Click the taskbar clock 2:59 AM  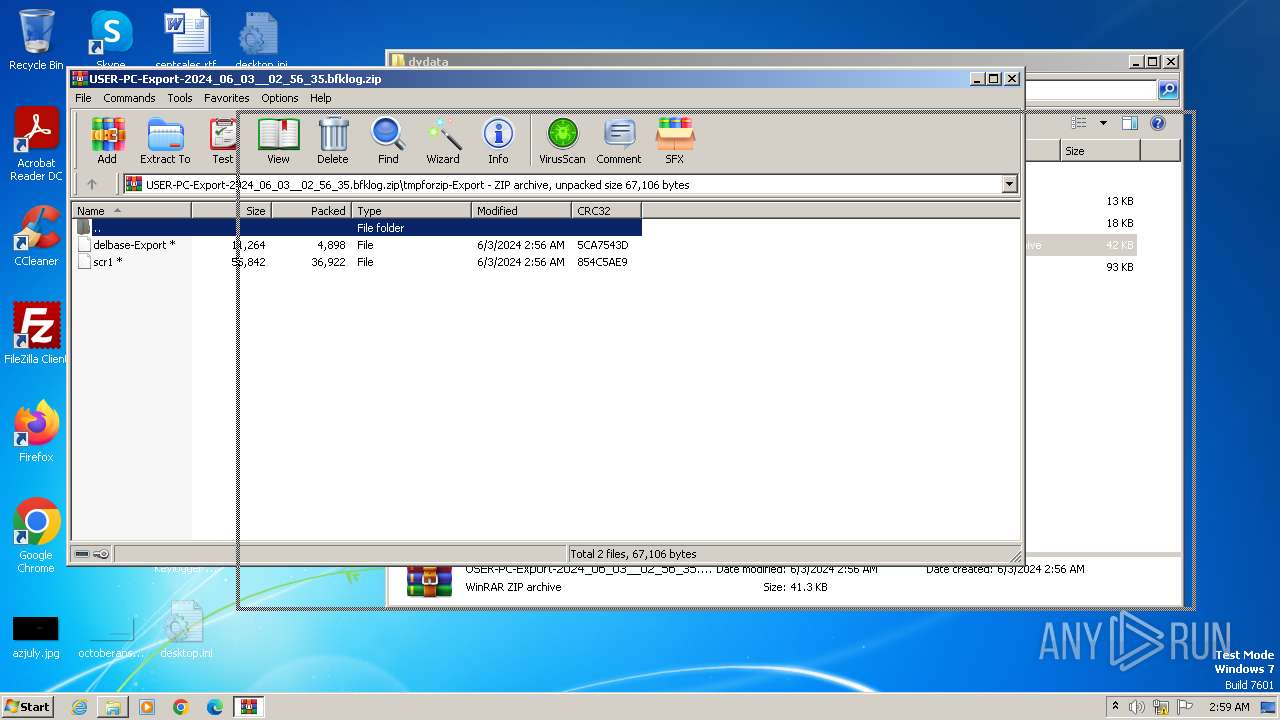pos(1229,707)
